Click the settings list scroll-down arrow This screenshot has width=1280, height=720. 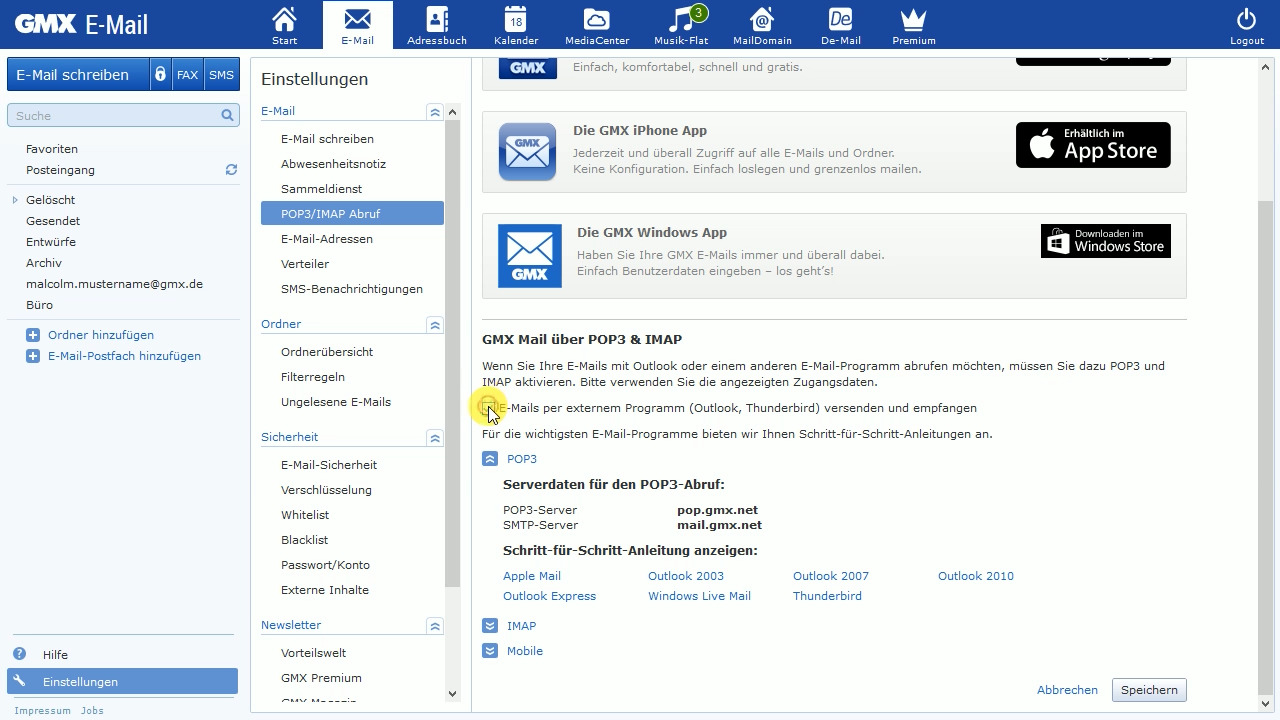[452, 693]
